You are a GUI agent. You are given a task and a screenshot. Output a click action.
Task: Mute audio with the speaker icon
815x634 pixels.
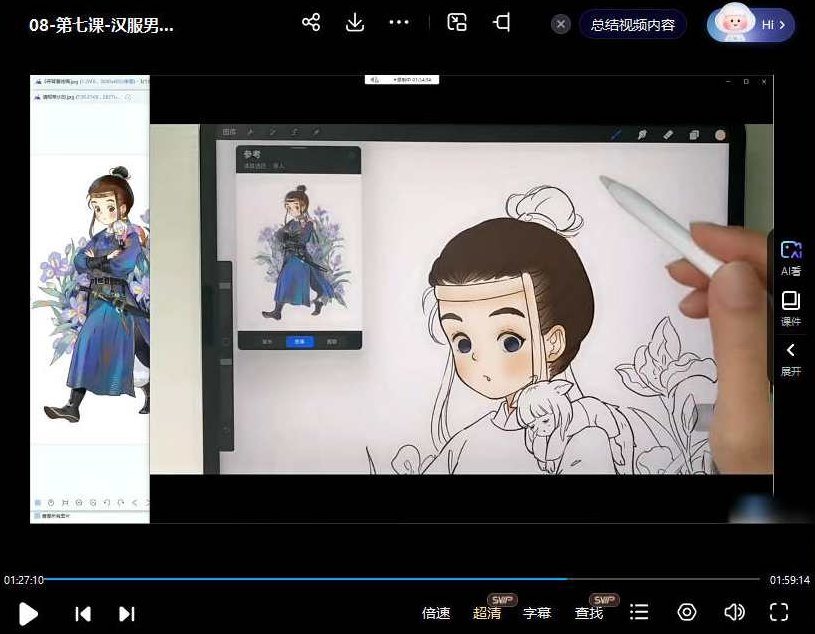[x=734, y=612]
